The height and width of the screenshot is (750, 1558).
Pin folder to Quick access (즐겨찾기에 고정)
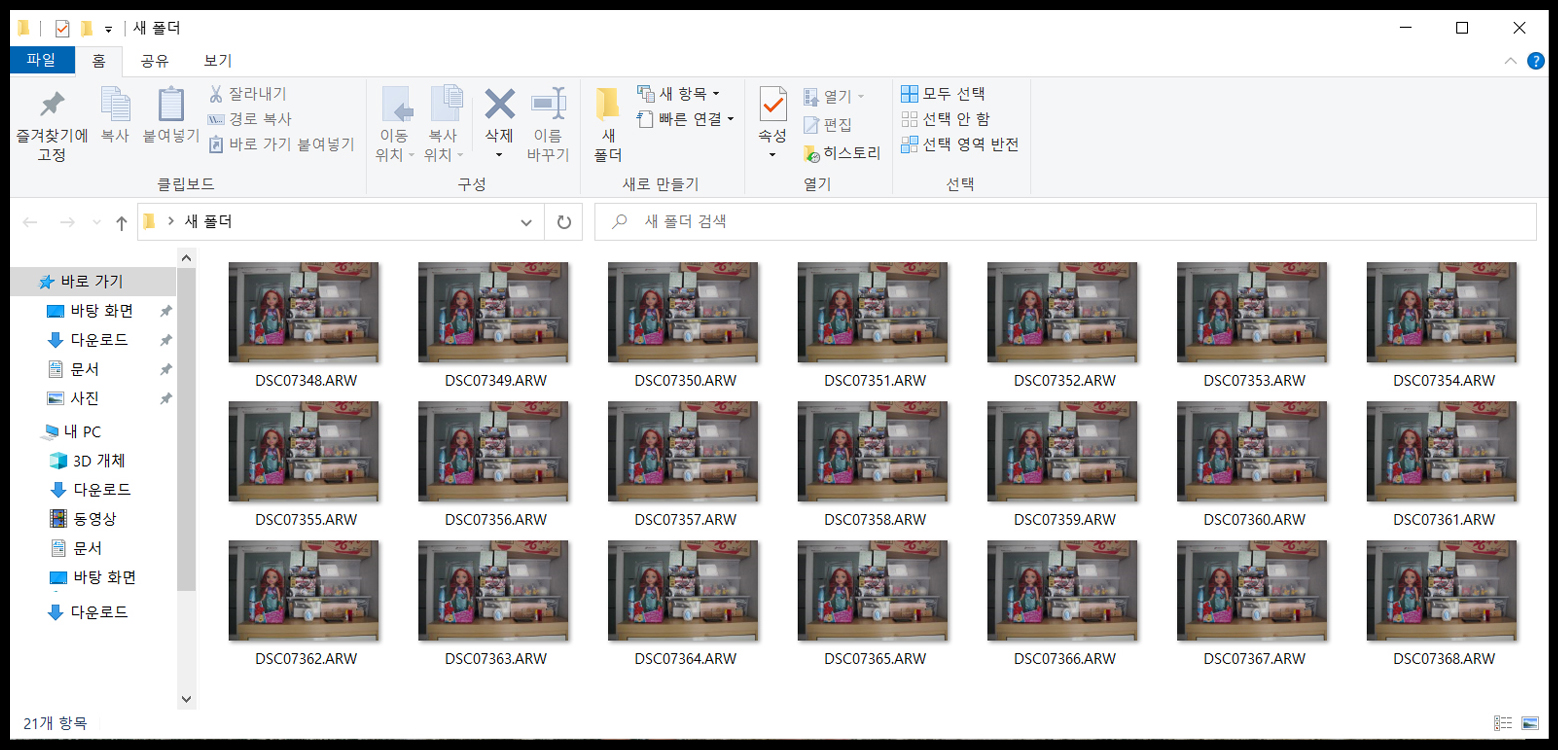(52, 127)
